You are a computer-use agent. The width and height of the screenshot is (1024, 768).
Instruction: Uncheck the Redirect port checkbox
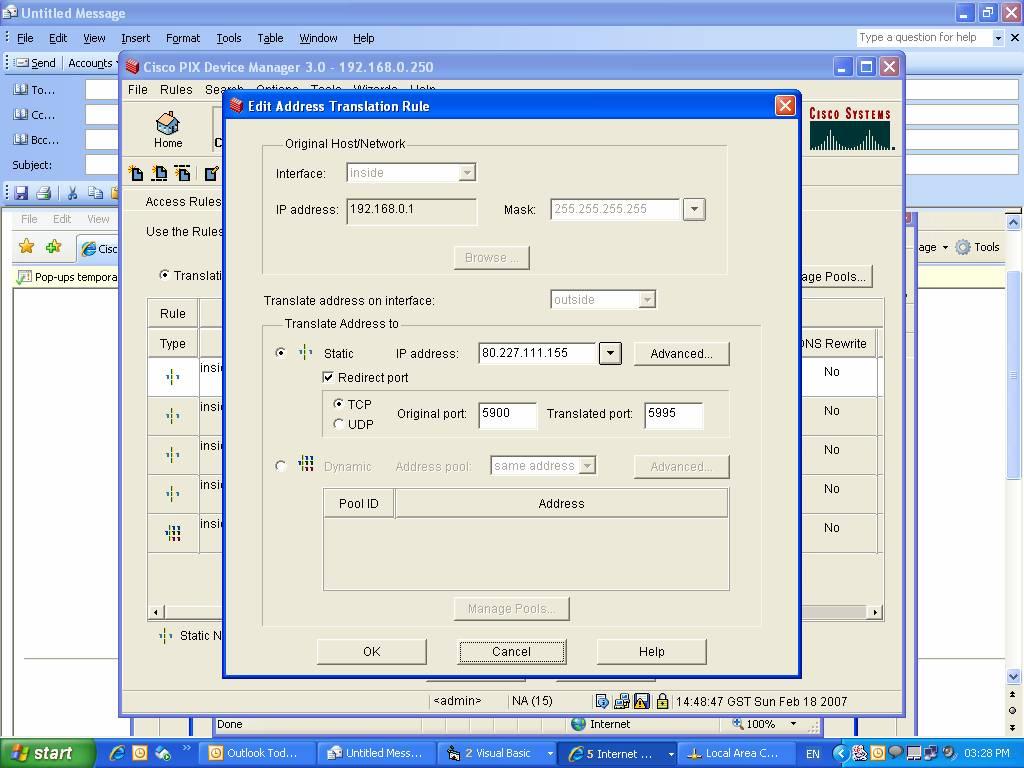click(x=328, y=378)
